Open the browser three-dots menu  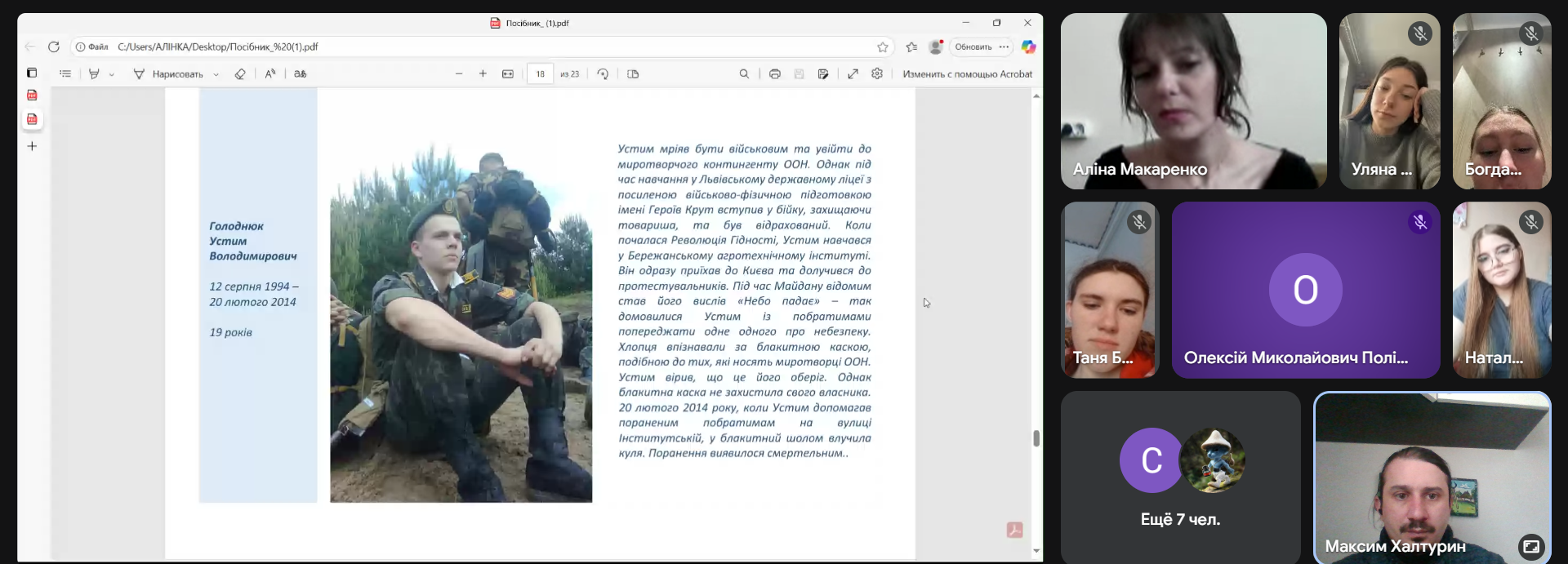click(x=1004, y=47)
